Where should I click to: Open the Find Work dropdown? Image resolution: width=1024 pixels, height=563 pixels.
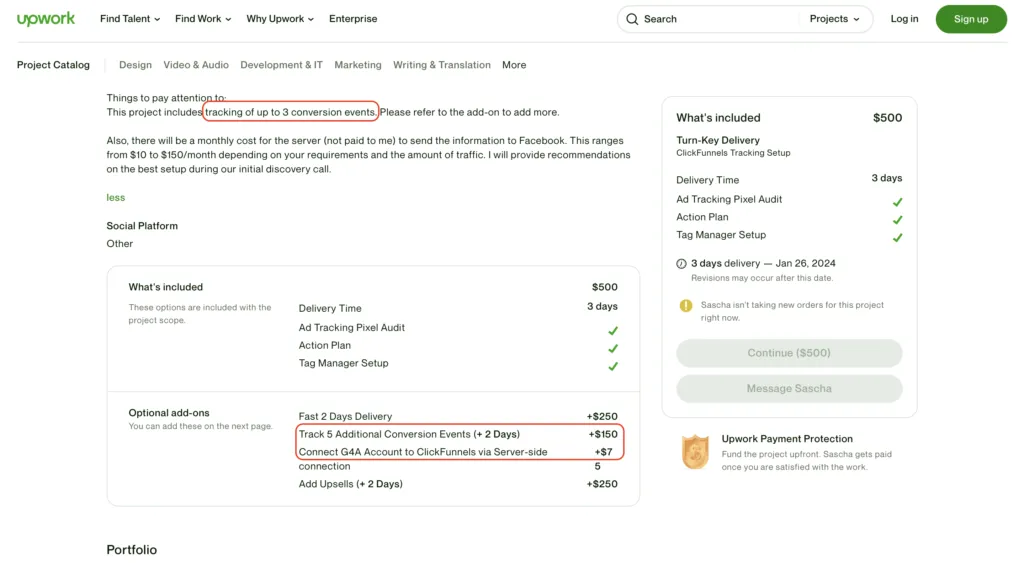click(x=203, y=19)
